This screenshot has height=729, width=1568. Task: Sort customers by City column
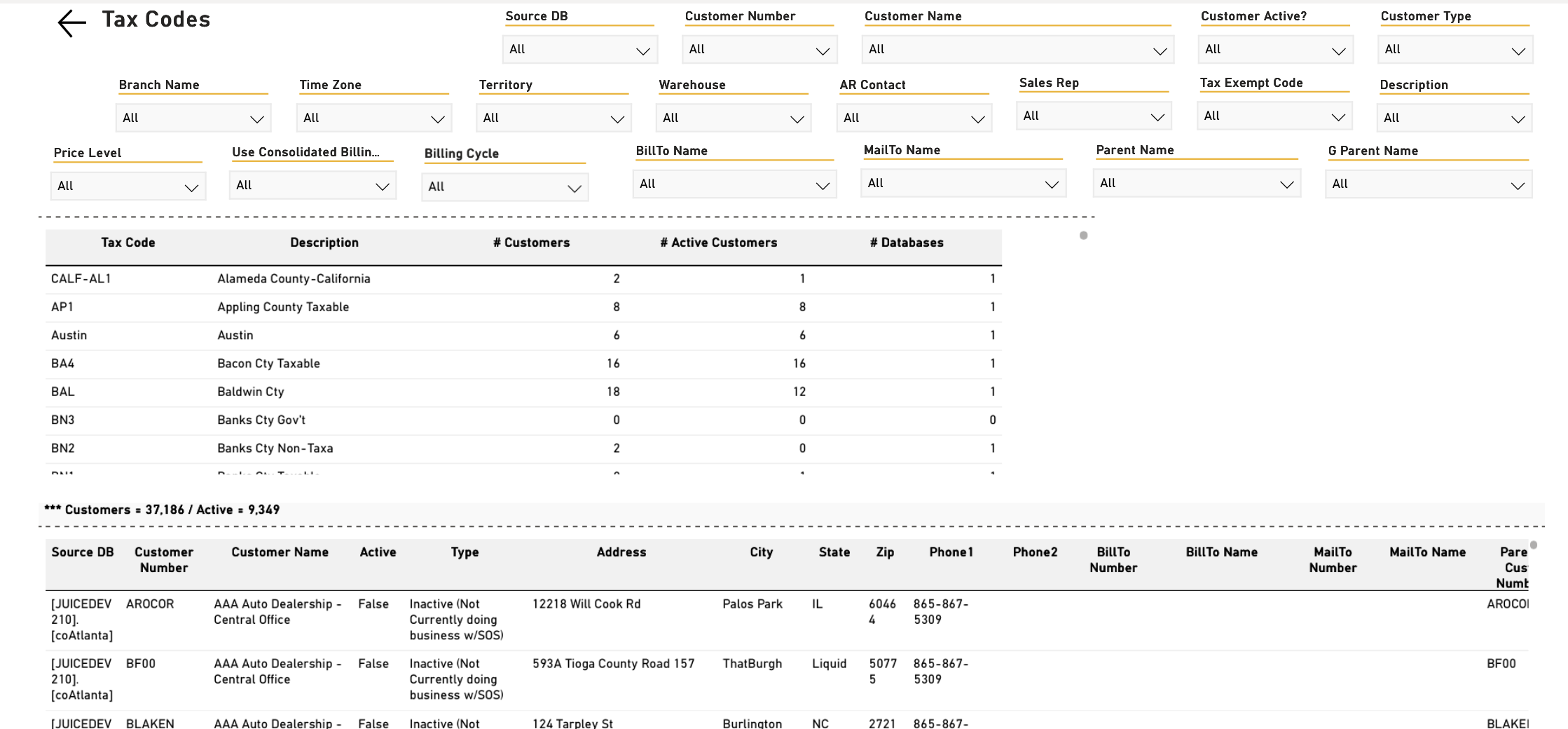click(x=762, y=552)
